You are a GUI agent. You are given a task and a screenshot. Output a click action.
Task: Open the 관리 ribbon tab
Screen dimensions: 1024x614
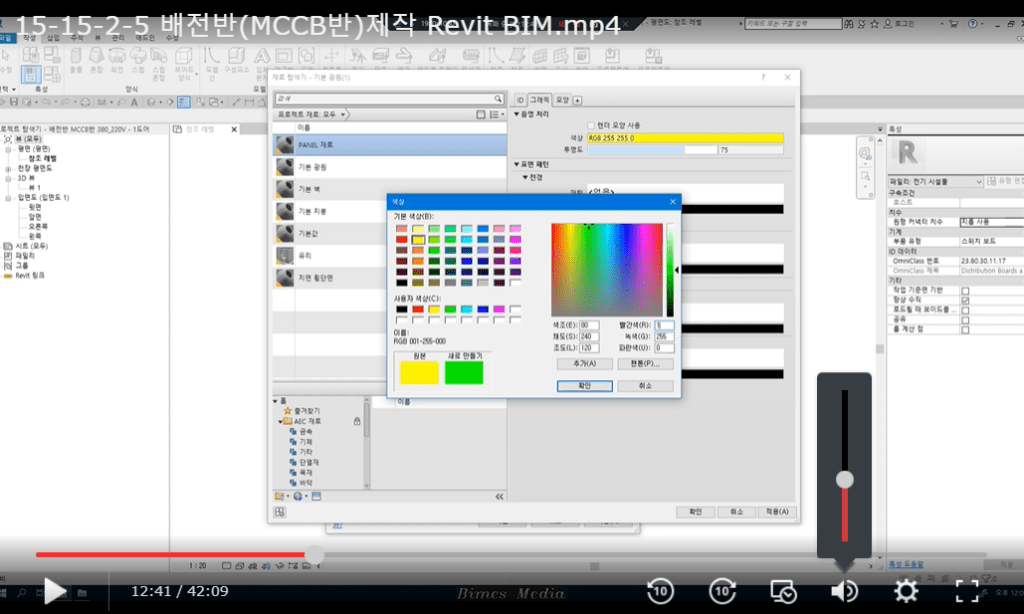[x=118, y=38]
